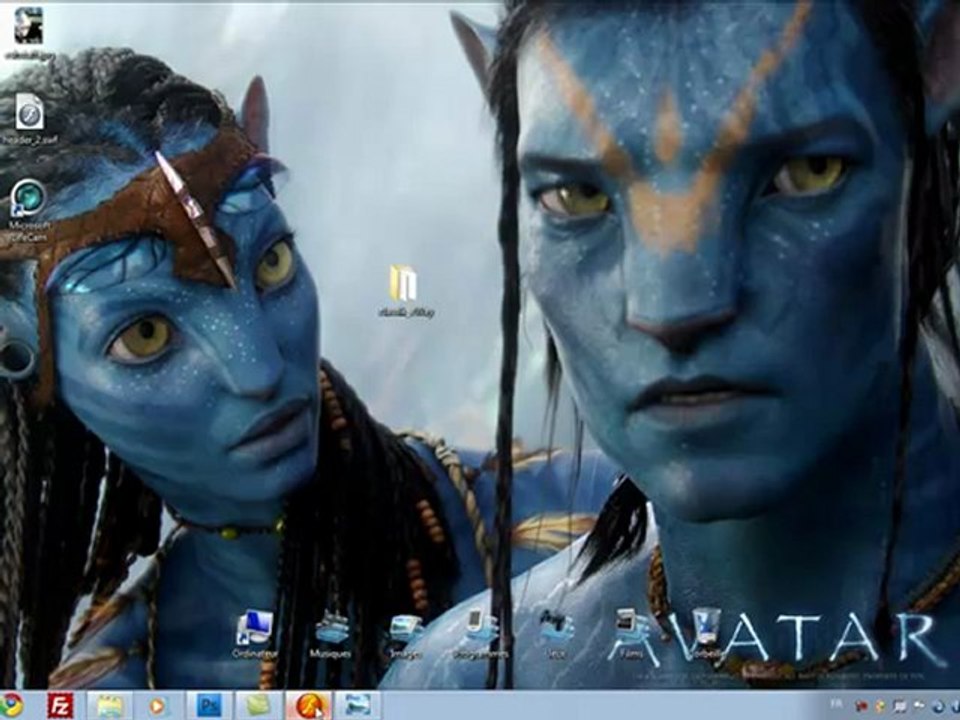
Task: Click the highlighted orange app taskbar button
Action: point(309,705)
